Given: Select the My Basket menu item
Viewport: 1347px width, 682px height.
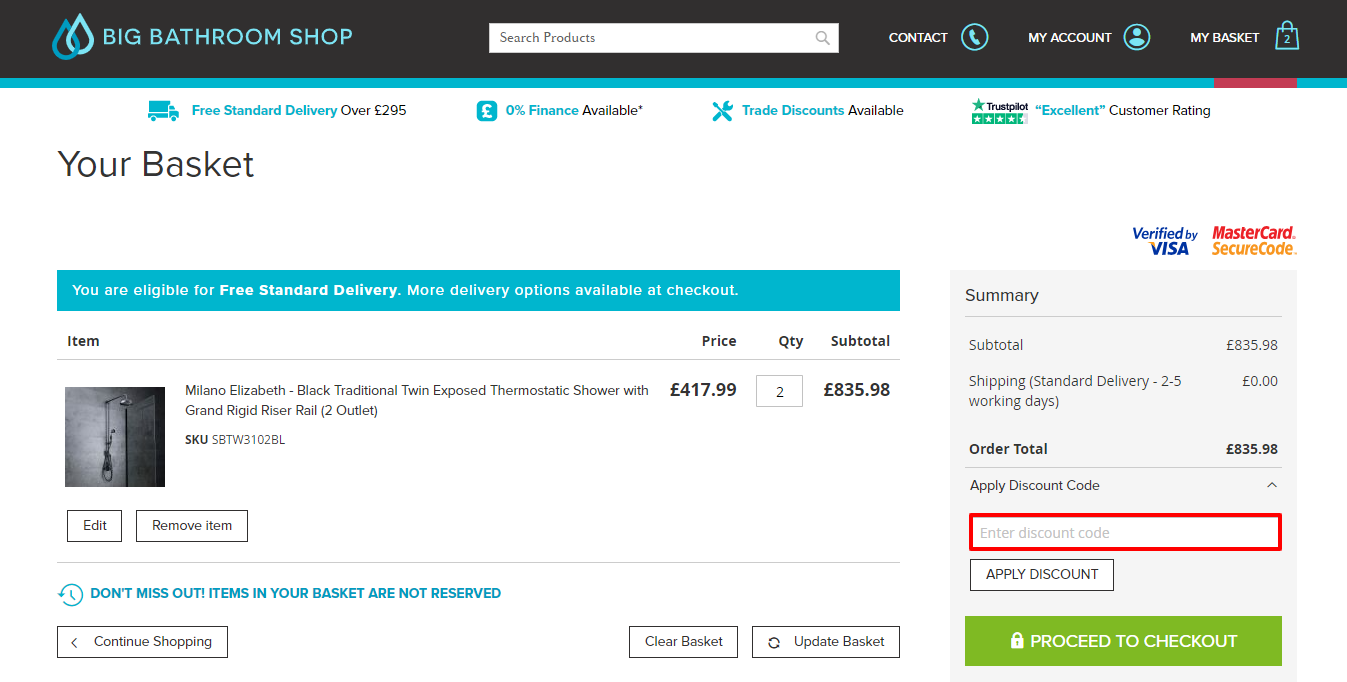Looking at the screenshot, I should pos(1224,37).
